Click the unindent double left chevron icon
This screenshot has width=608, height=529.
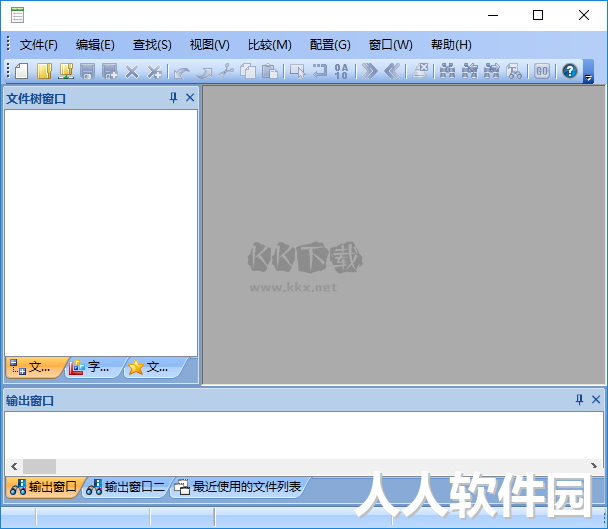(x=392, y=71)
